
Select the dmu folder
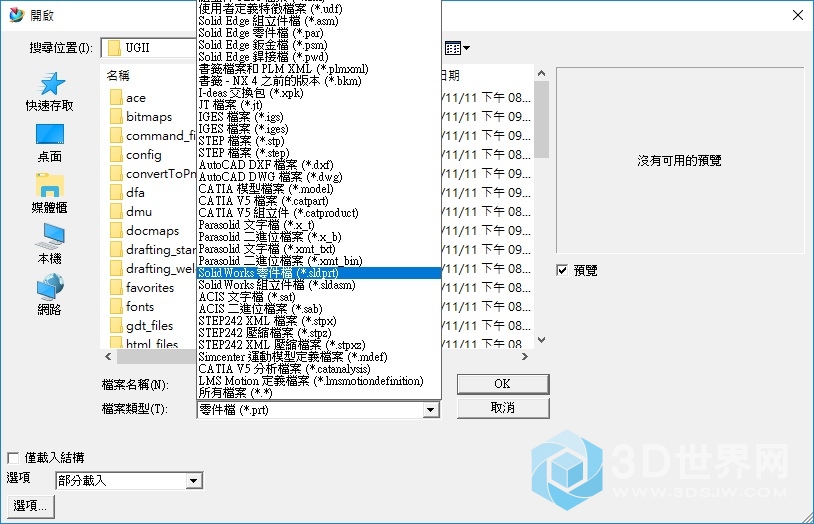(x=131, y=211)
